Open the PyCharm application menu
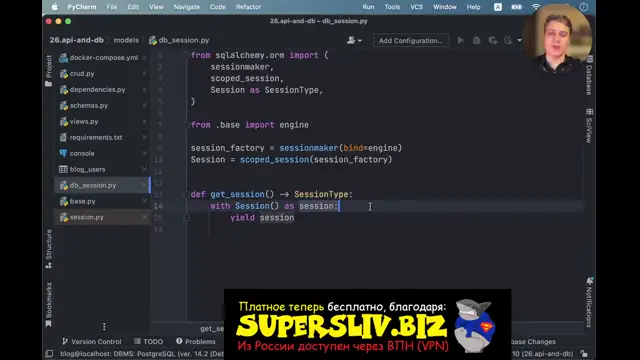640x360 pixels. [x=82, y=7]
